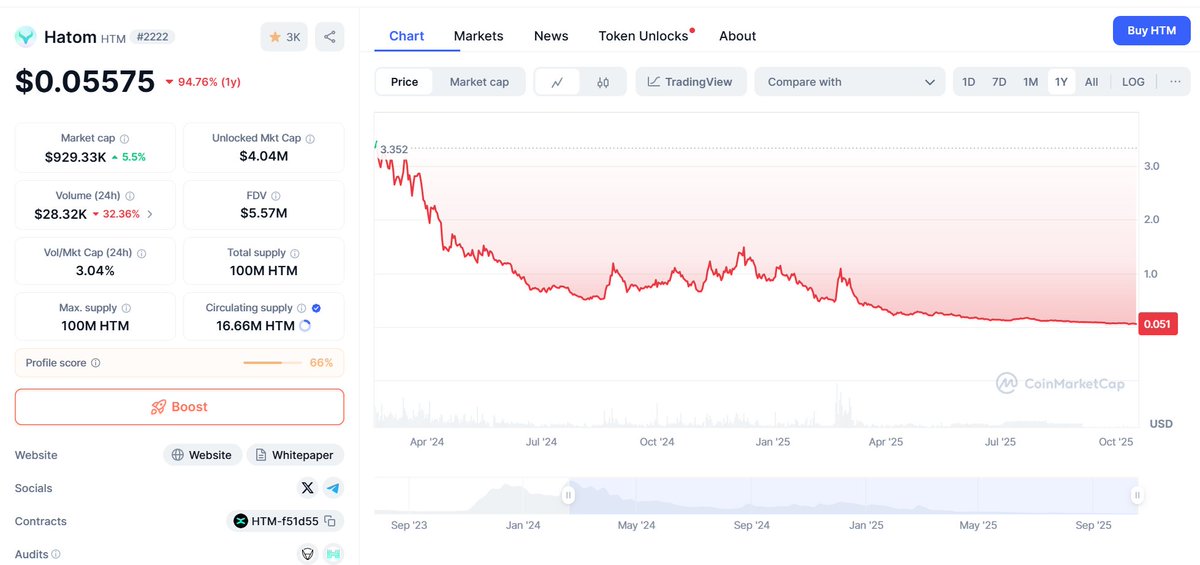Click the Volume (24h) info icon

click(130, 196)
